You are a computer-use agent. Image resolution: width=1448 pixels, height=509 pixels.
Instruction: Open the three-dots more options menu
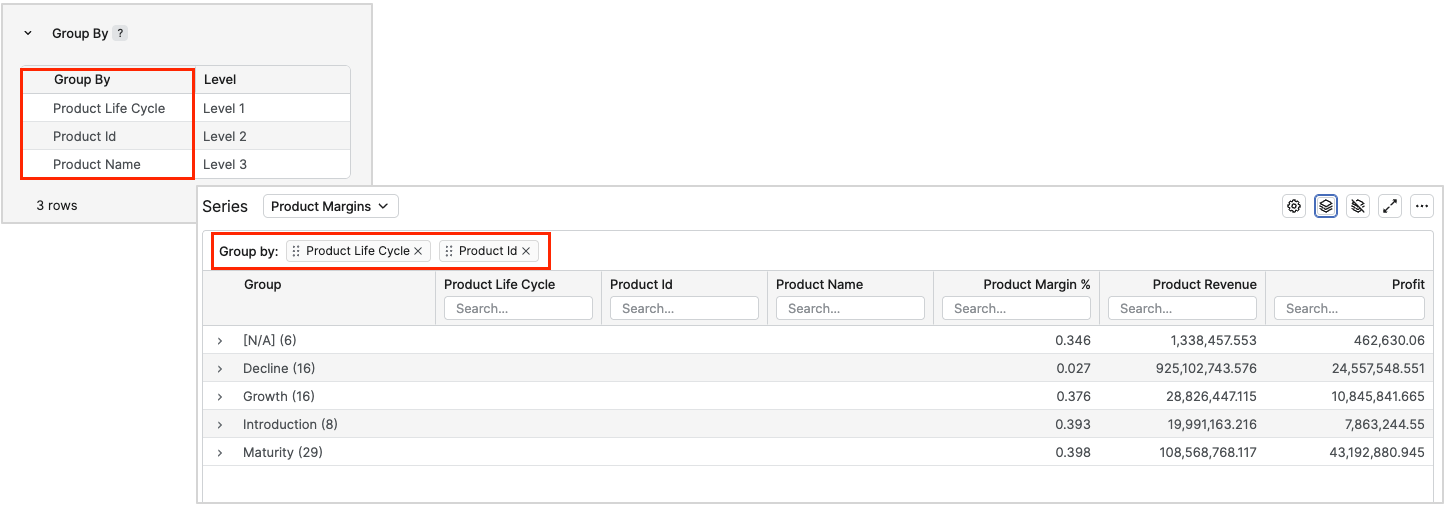click(x=1422, y=206)
